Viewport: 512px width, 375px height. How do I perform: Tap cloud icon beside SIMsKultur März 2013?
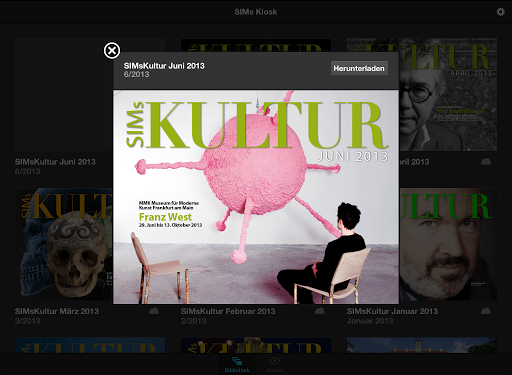[x=154, y=311]
